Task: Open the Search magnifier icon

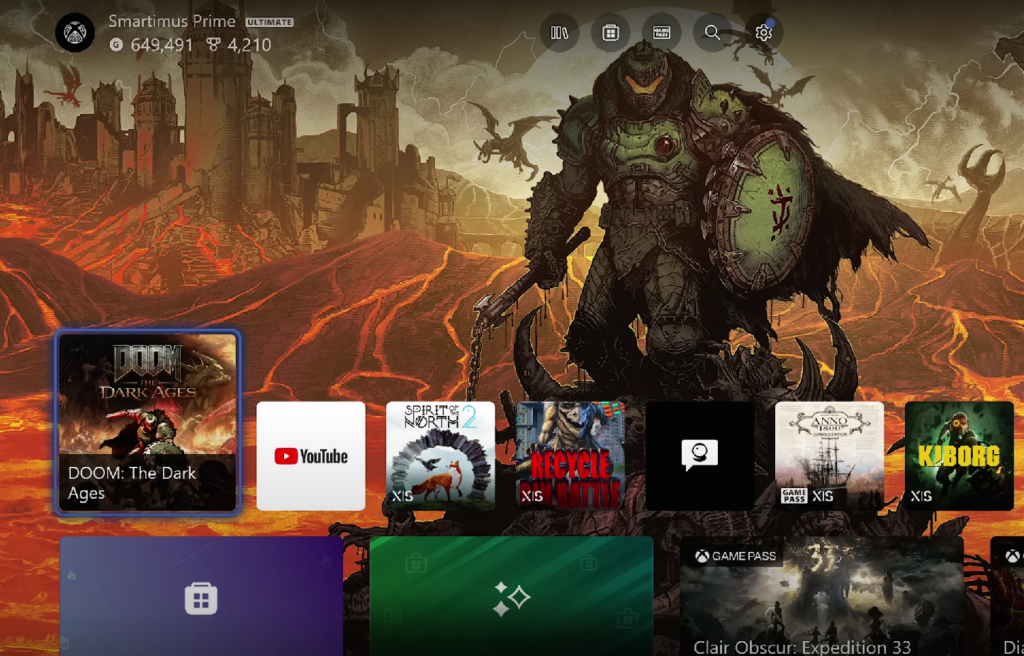Action: pos(712,32)
